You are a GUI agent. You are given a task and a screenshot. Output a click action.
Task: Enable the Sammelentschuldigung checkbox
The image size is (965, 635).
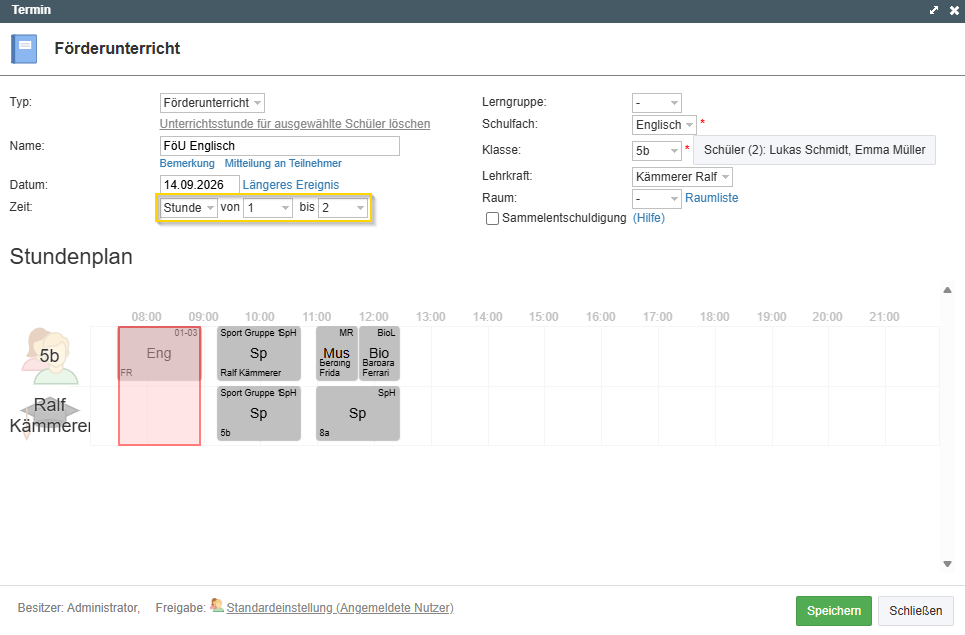coord(492,218)
